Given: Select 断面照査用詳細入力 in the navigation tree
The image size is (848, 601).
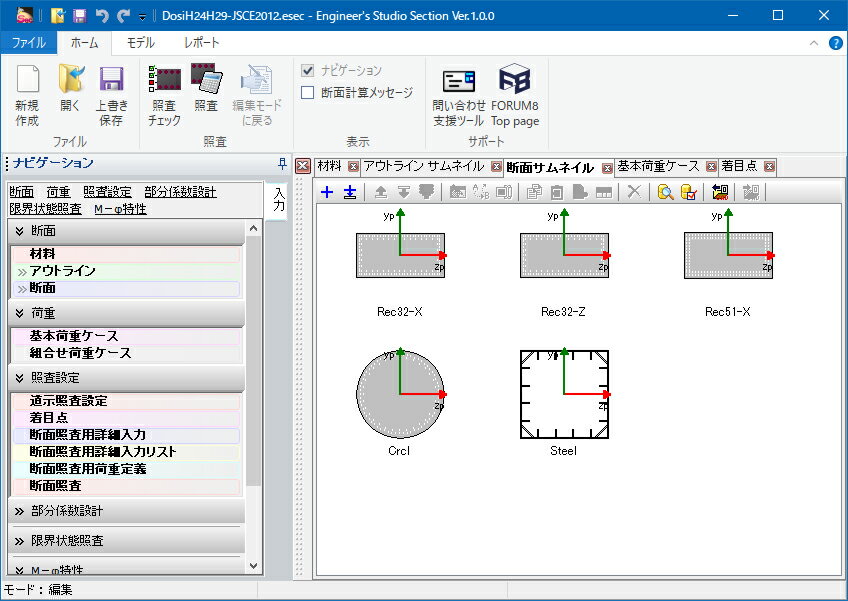Looking at the screenshot, I should [x=88, y=435].
